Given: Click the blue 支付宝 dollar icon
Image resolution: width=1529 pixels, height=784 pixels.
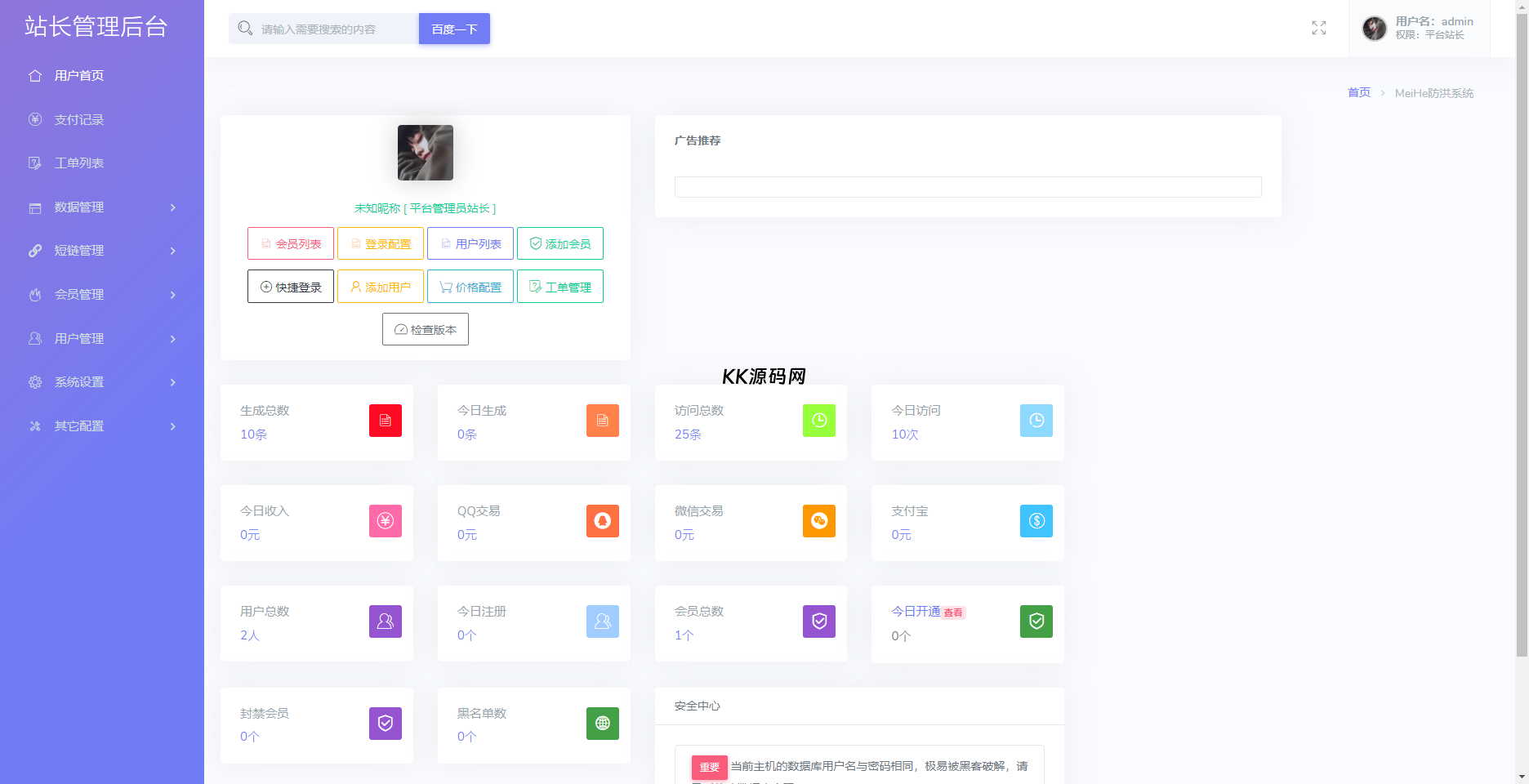Looking at the screenshot, I should [x=1036, y=521].
